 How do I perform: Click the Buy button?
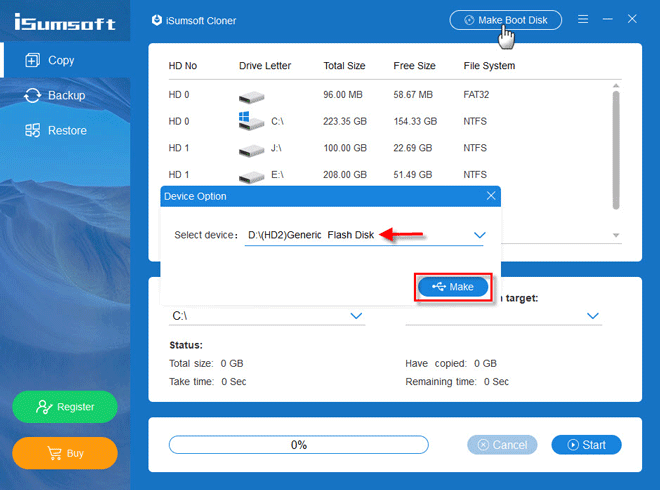point(65,453)
